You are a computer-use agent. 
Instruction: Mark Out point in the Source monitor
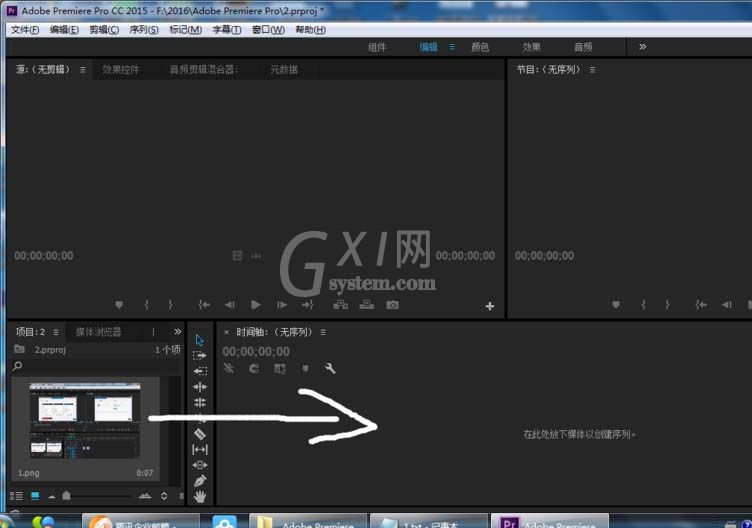coord(170,305)
